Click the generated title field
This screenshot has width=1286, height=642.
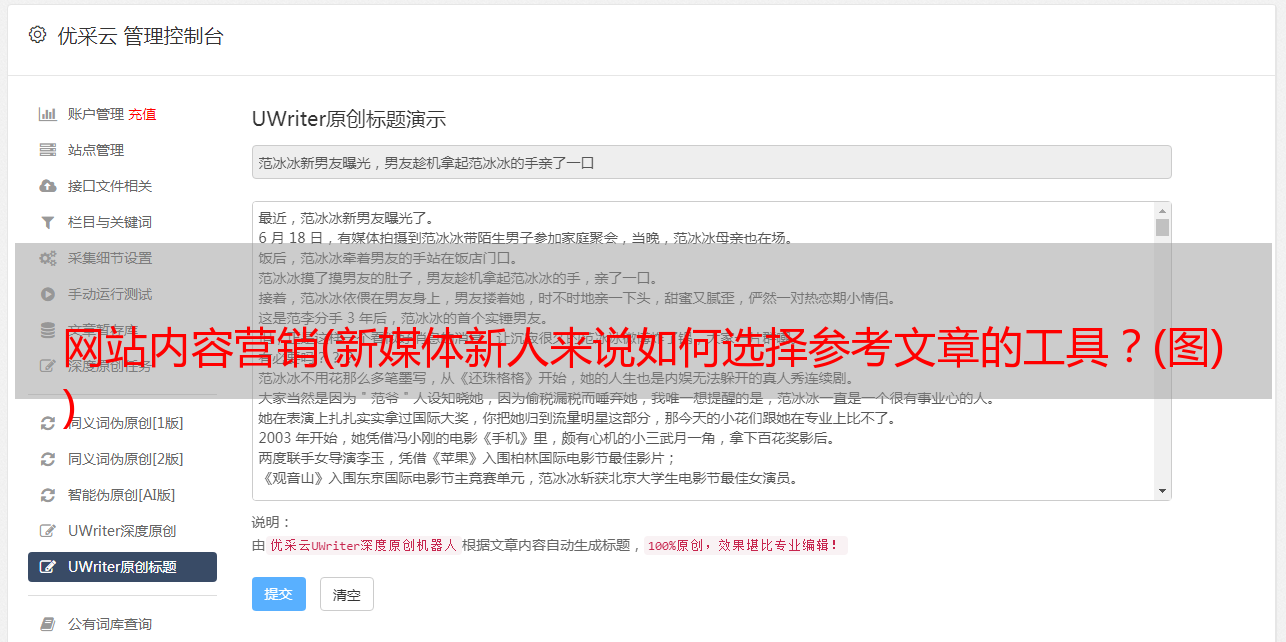(x=711, y=162)
